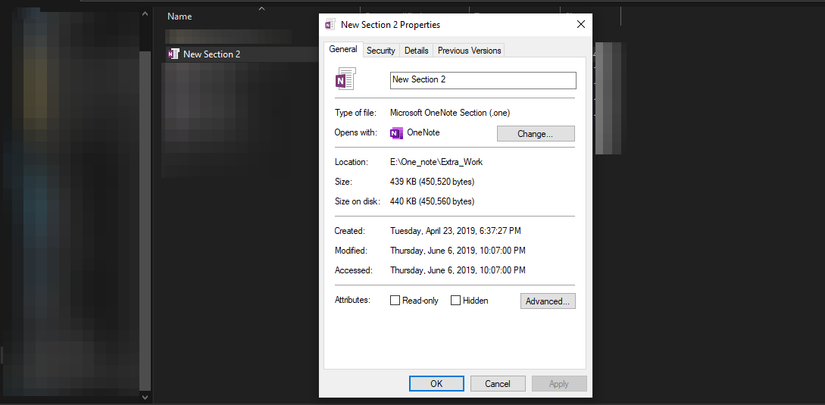Confirm with the OK button
The height and width of the screenshot is (405, 825).
click(x=437, y=383)
